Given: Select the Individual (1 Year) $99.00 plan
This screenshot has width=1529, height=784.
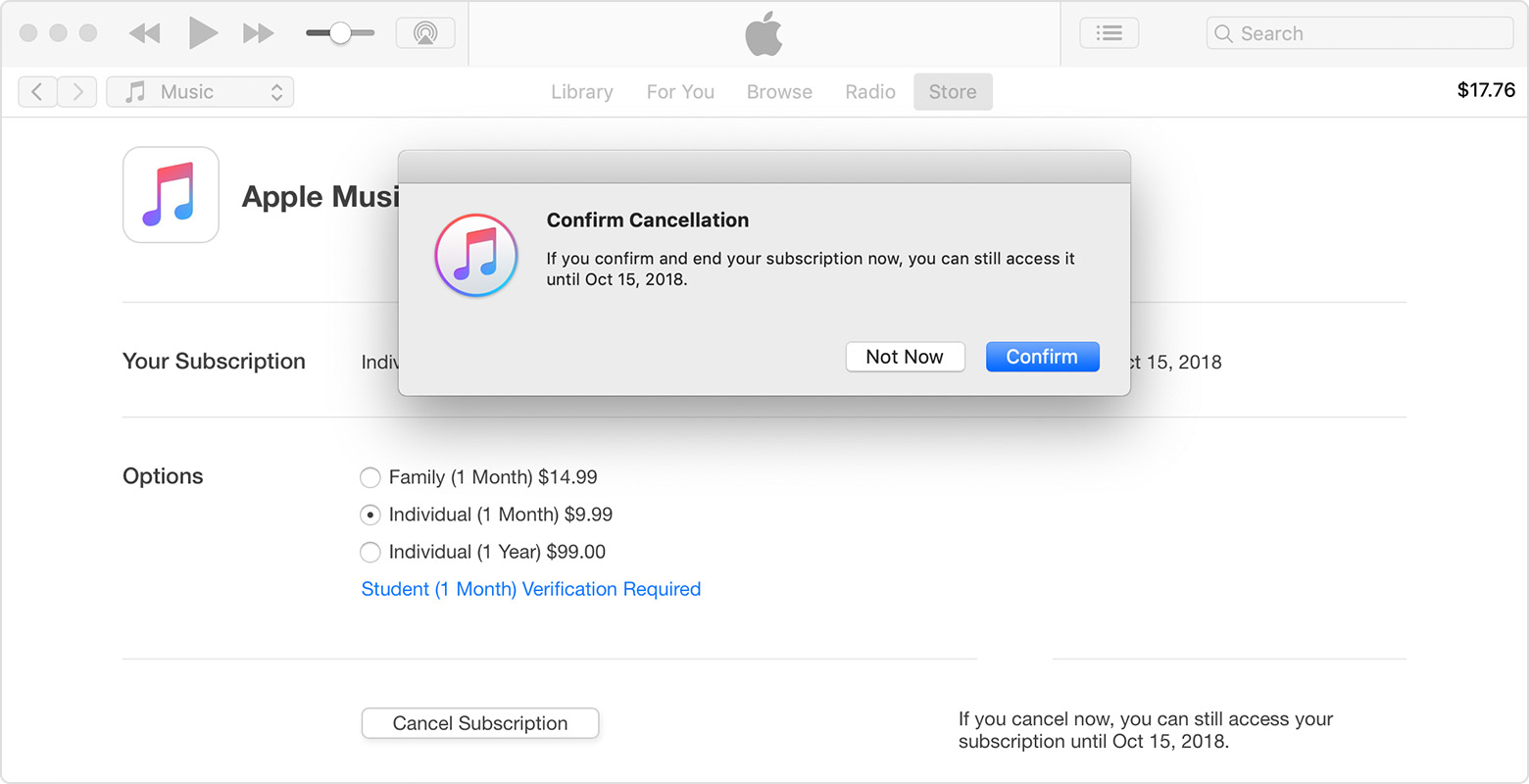Looking at the screenshot, I should point(370,552).
